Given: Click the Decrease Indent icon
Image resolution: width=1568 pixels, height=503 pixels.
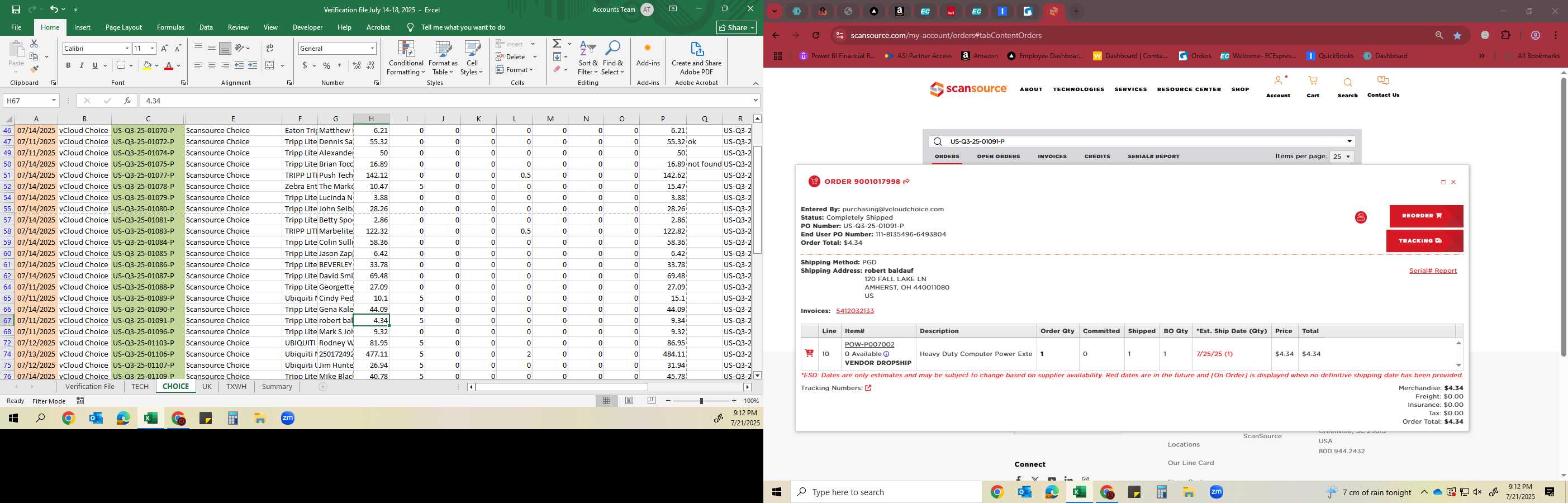Looking at the screenshot, I should pyautogui.click(x=239, y=66).
